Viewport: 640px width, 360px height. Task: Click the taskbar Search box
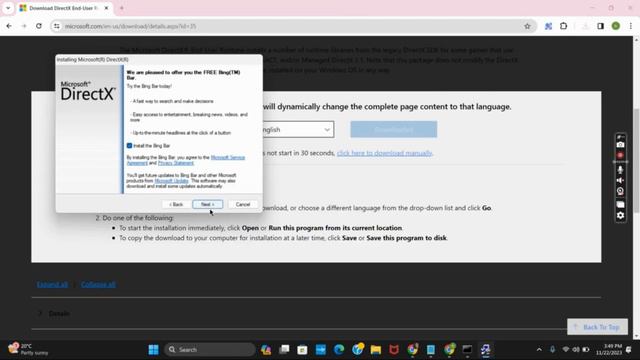point(210,350)
